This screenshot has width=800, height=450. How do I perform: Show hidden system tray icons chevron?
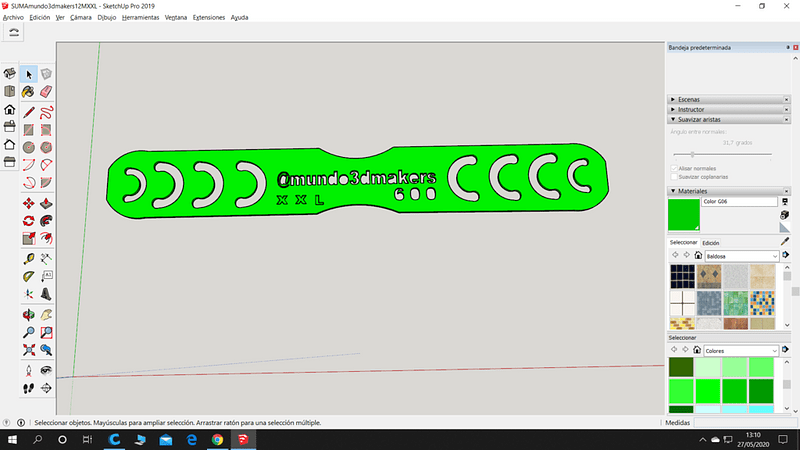click(703, 440)
